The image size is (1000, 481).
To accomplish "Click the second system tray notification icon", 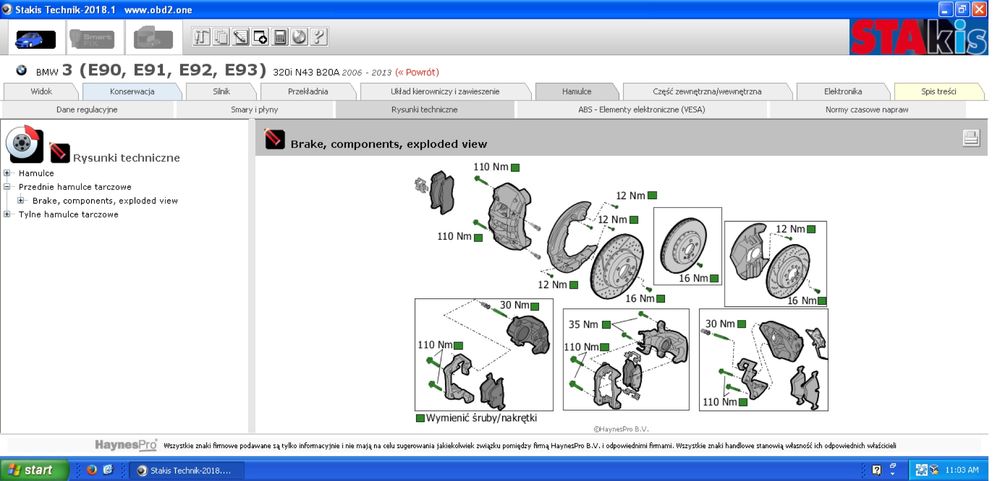I will pyautogui.click(x=934, y=470).
